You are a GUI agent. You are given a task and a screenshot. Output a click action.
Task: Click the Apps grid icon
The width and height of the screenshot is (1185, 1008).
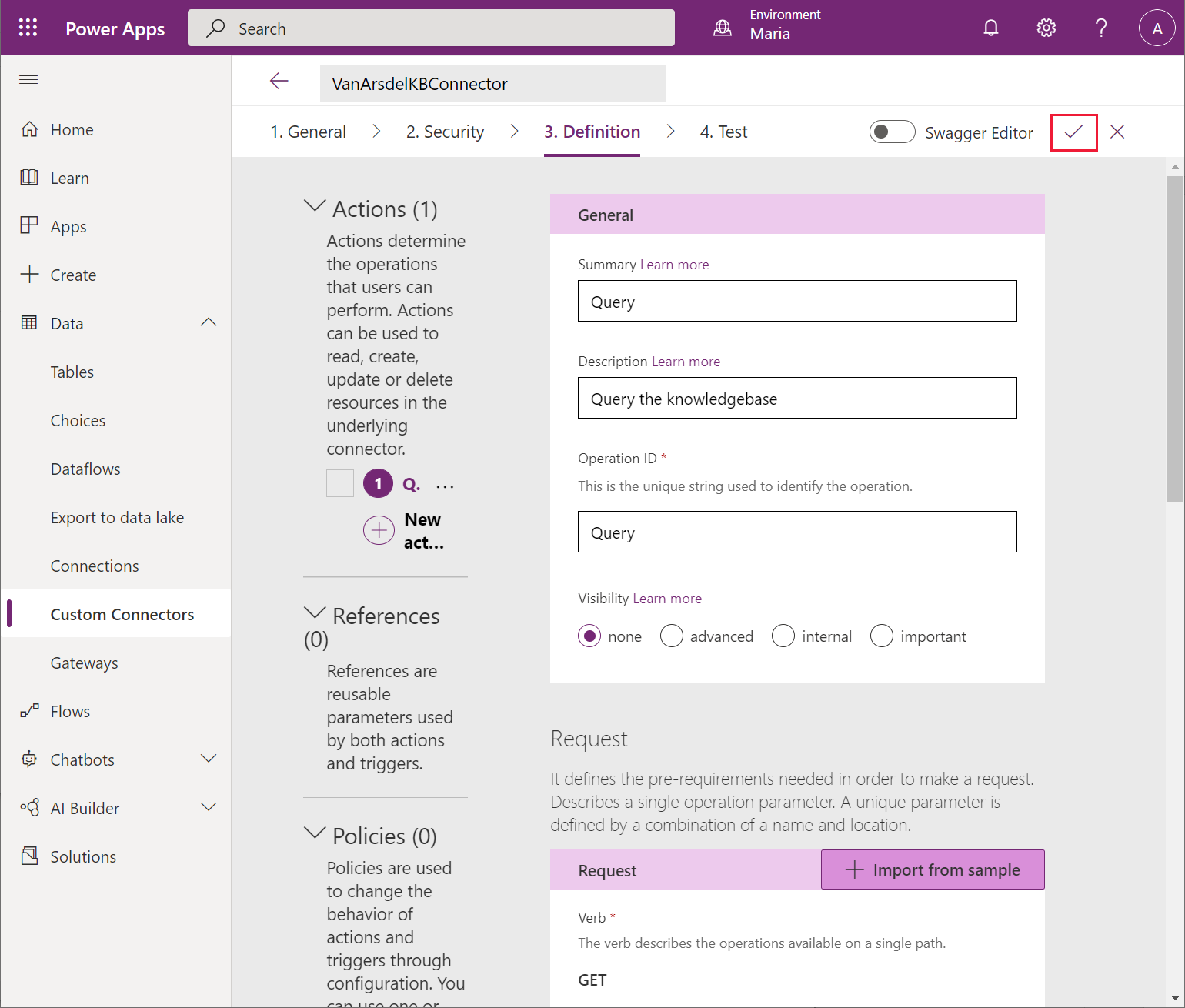coord(29,225)
